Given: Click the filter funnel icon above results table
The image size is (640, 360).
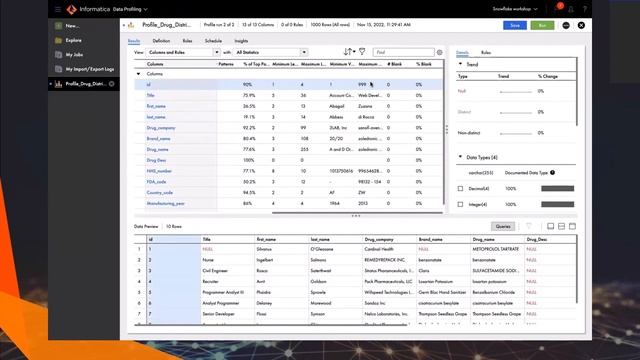Looking at the screenshot, I should coord(362,52).
